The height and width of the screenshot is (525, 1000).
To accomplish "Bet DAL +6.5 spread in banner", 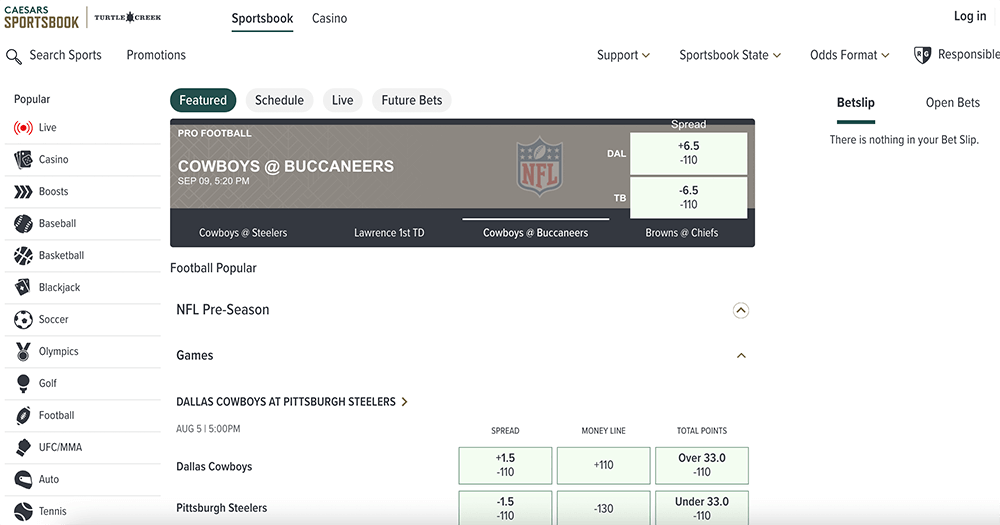I will [688, 153].
